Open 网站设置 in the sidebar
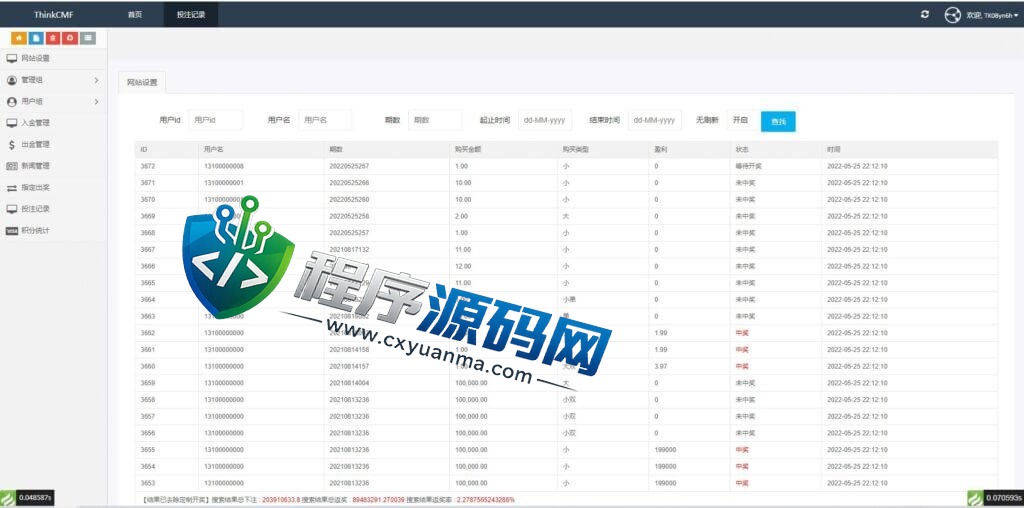Screen dimensions: 1024x508 35,58
